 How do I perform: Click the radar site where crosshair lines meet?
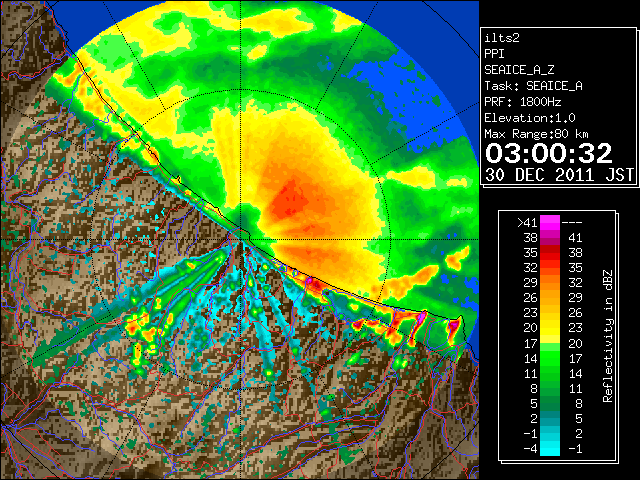coord(241,239)
